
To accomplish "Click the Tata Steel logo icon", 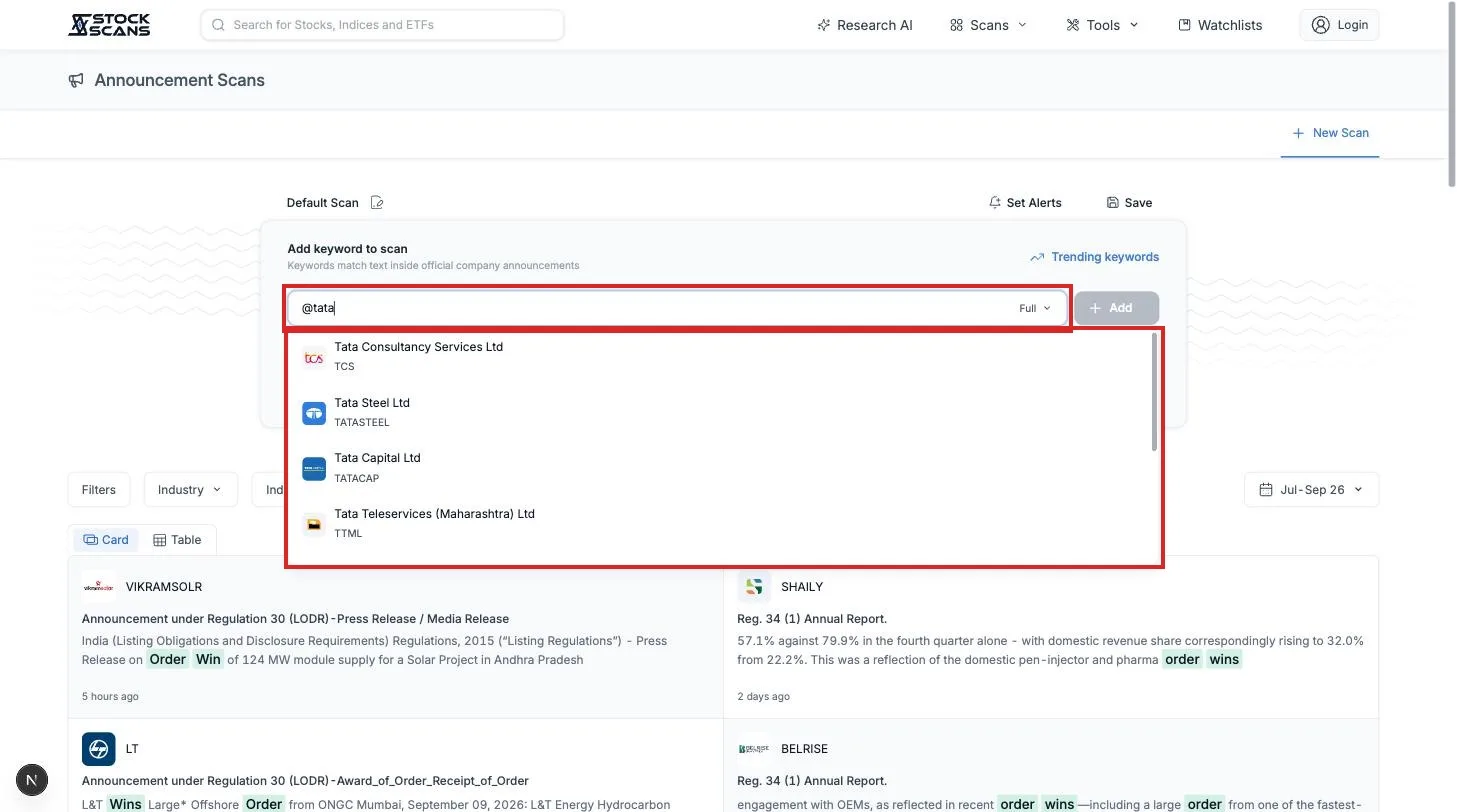I will pos(314,413).
